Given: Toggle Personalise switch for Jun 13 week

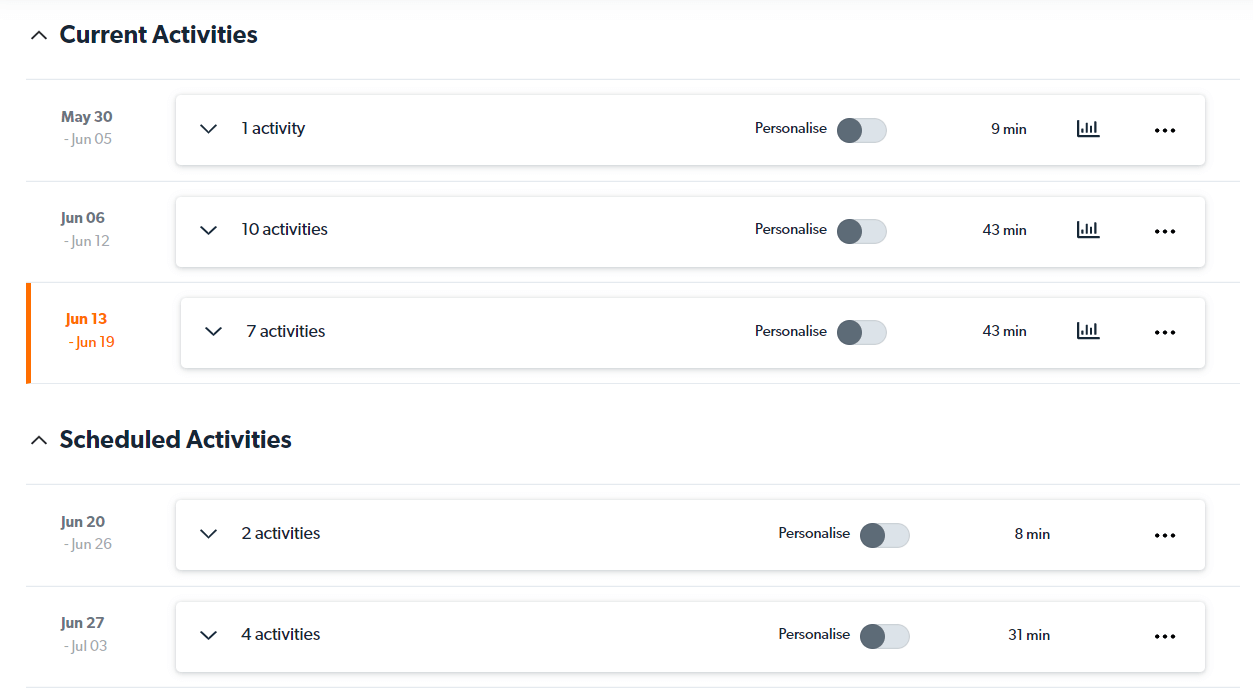Looking at the screenshot, I should click(861, 332).
